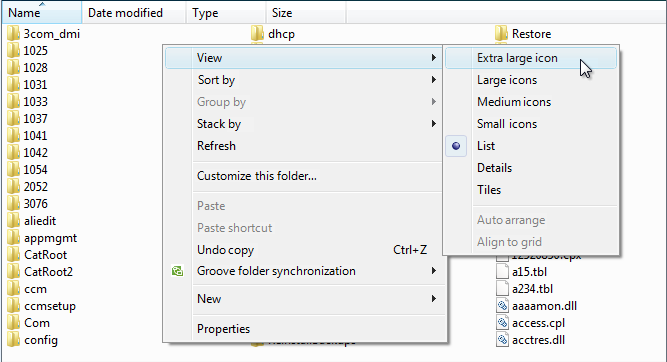Select the 1025 folder icon
This screenshot has width=667, height=362.
click(13, 51)
